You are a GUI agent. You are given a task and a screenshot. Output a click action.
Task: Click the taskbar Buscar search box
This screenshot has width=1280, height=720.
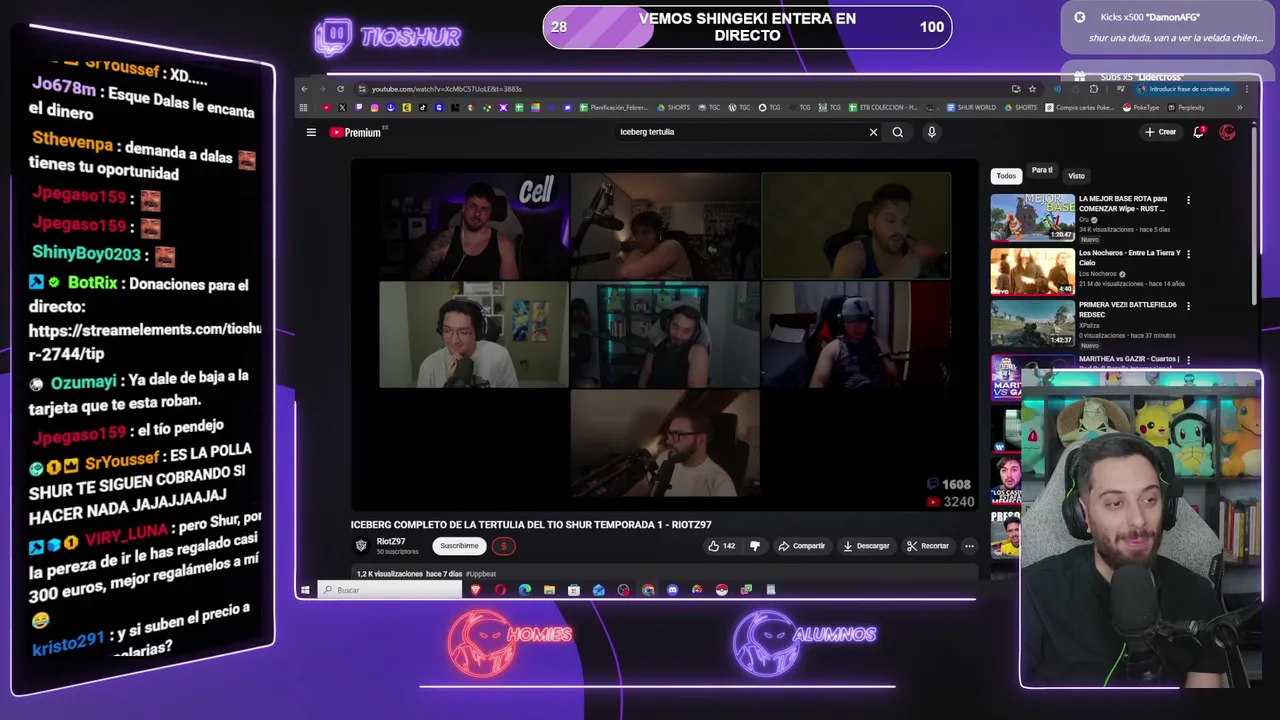coord(390,590)
